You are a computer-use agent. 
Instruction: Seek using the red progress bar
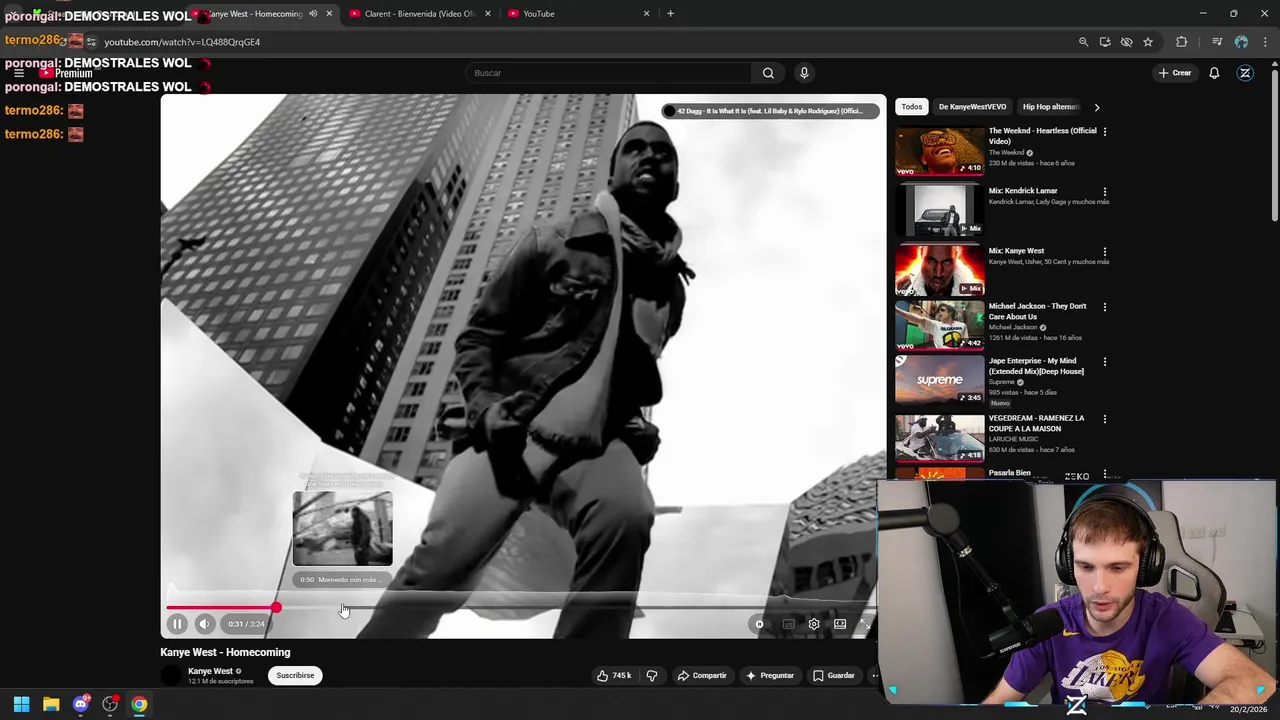click(521, 607)
